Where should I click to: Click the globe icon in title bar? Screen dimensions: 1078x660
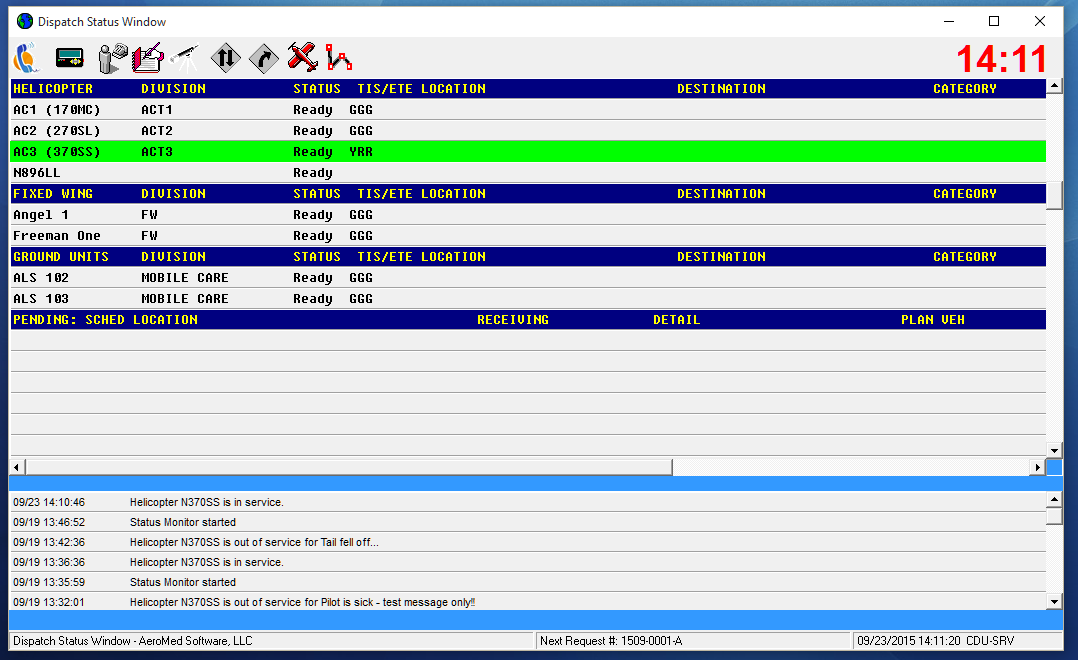click(25, 21)
